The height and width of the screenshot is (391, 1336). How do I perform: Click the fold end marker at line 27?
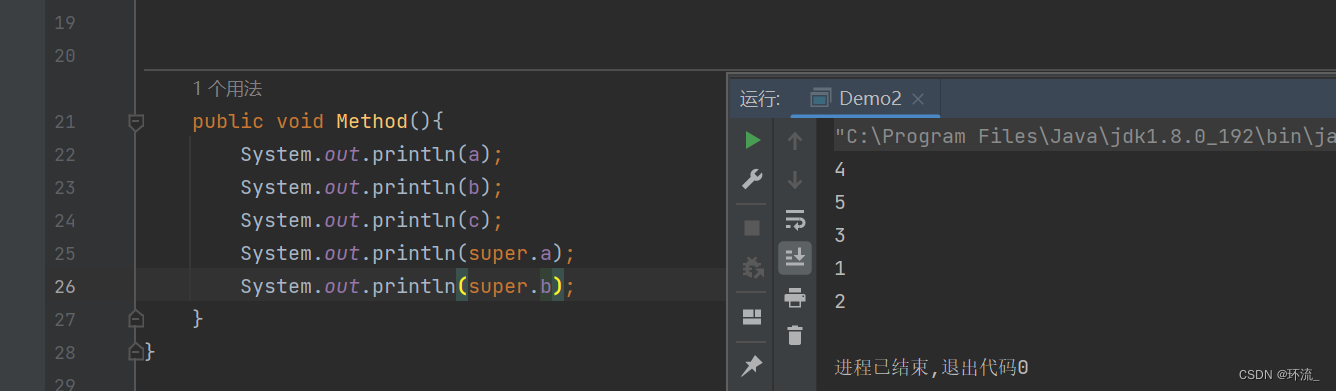pyautogui.click(x=136, y=319)
